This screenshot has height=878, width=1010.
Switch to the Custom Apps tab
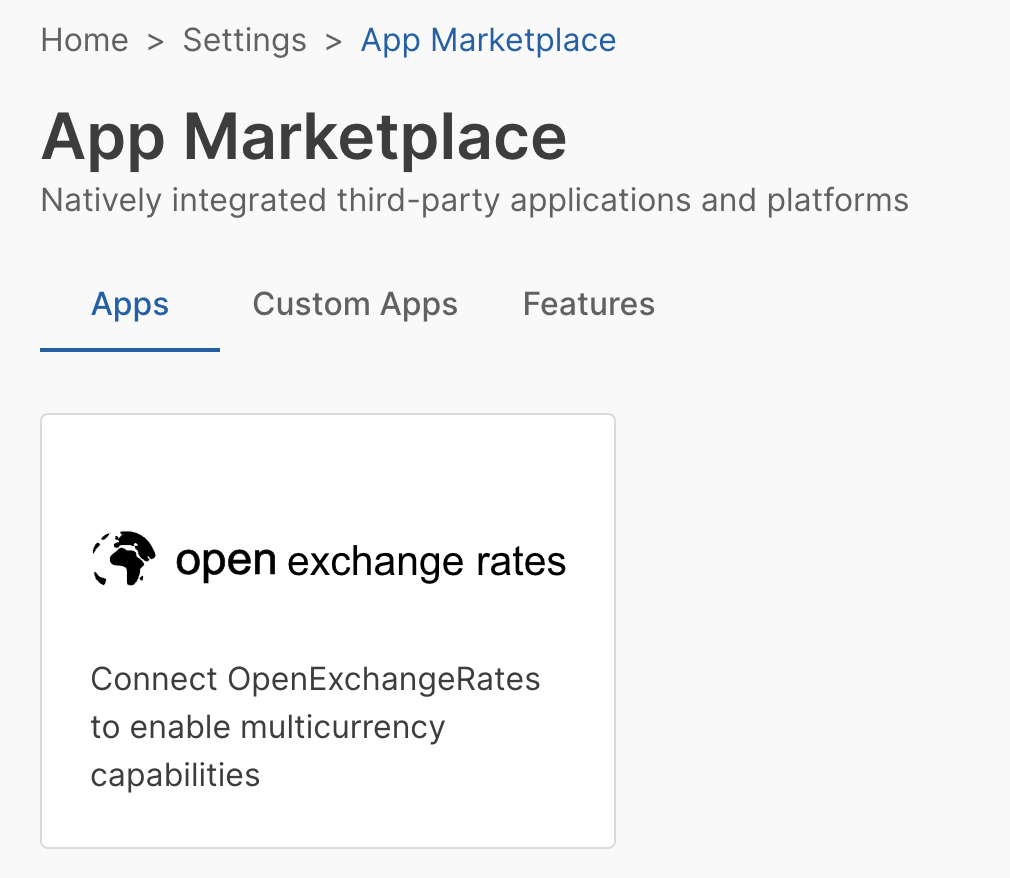pos(355,304)
